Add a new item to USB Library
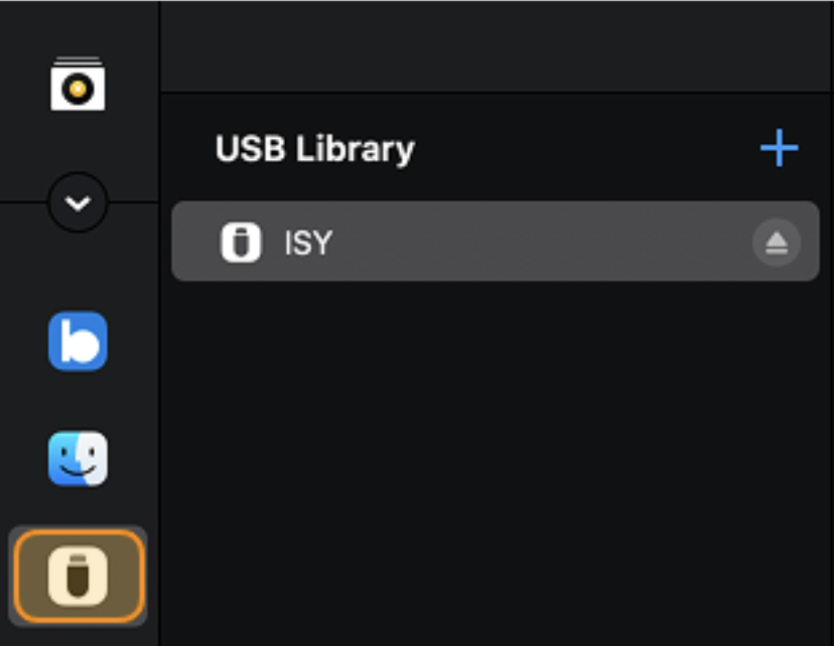834x646 pixels. pos(779,149)
